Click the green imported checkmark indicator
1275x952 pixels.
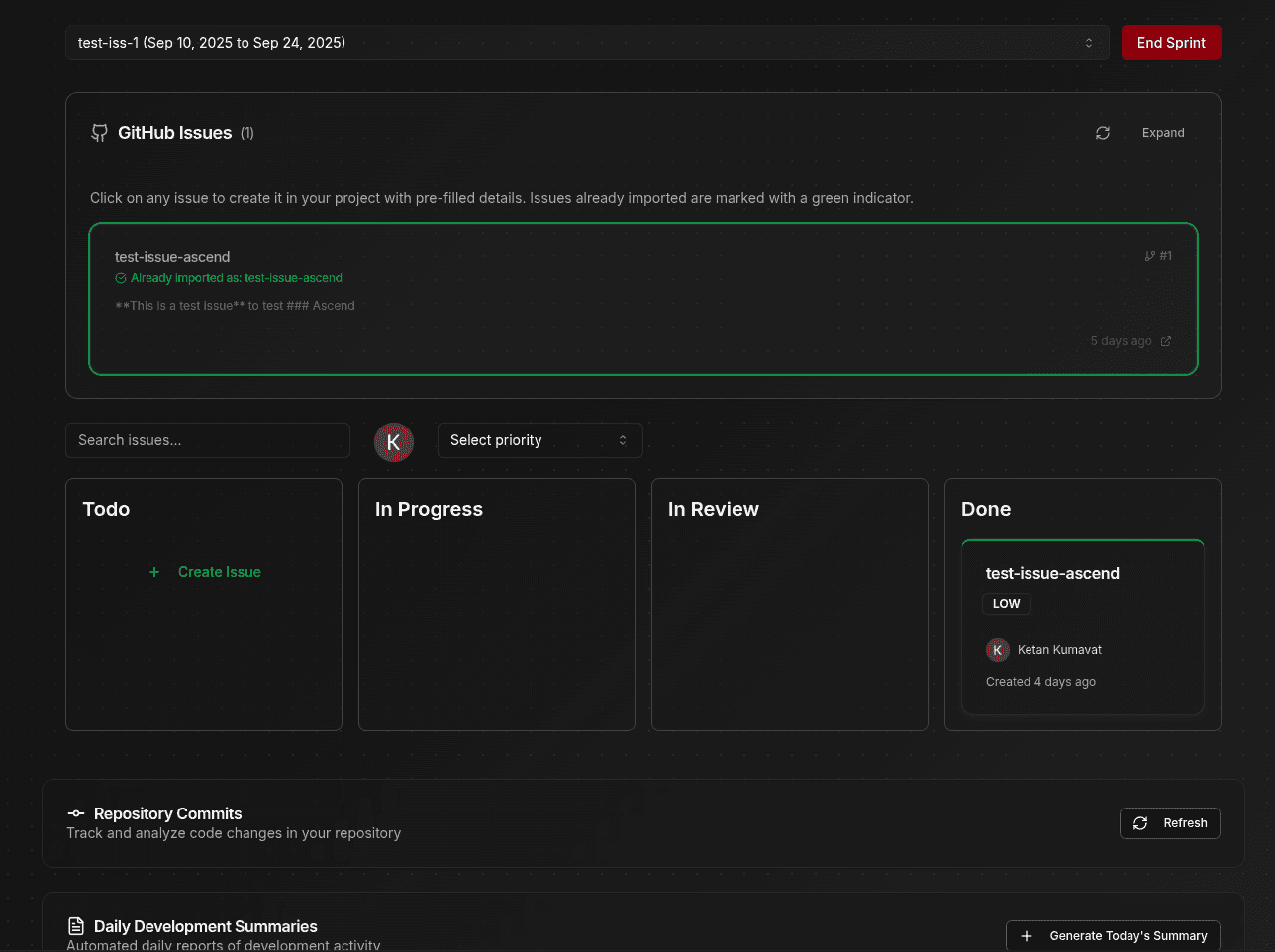pyautogui.click(x=121, y=278)
